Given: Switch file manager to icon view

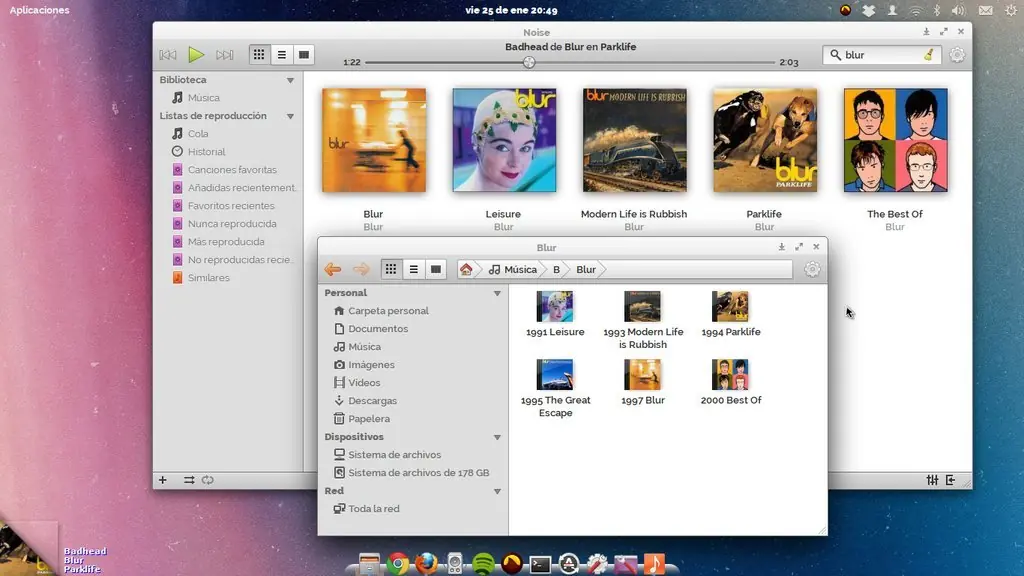Looking at the screenshot, I should coord(391,269).
